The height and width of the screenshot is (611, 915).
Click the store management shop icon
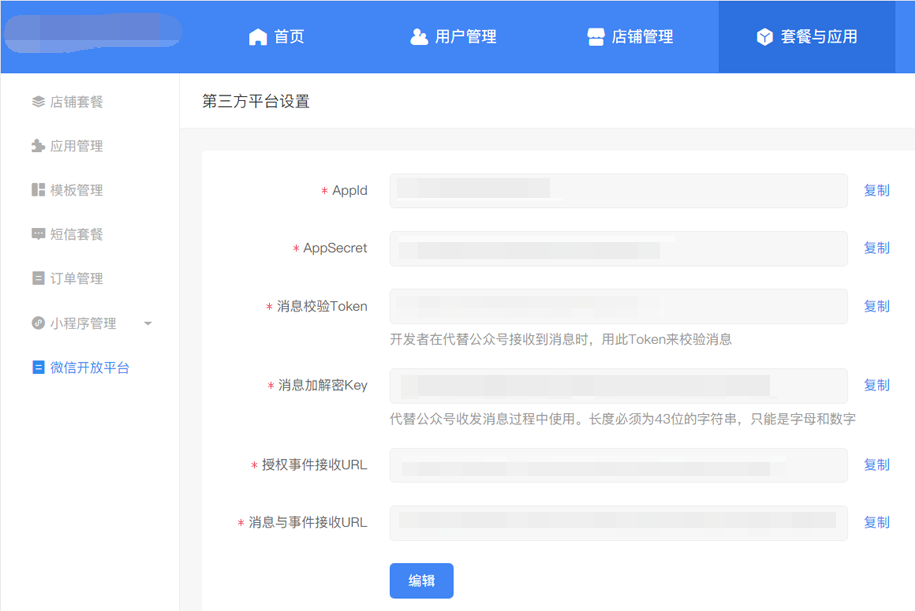tap(596, 37)
